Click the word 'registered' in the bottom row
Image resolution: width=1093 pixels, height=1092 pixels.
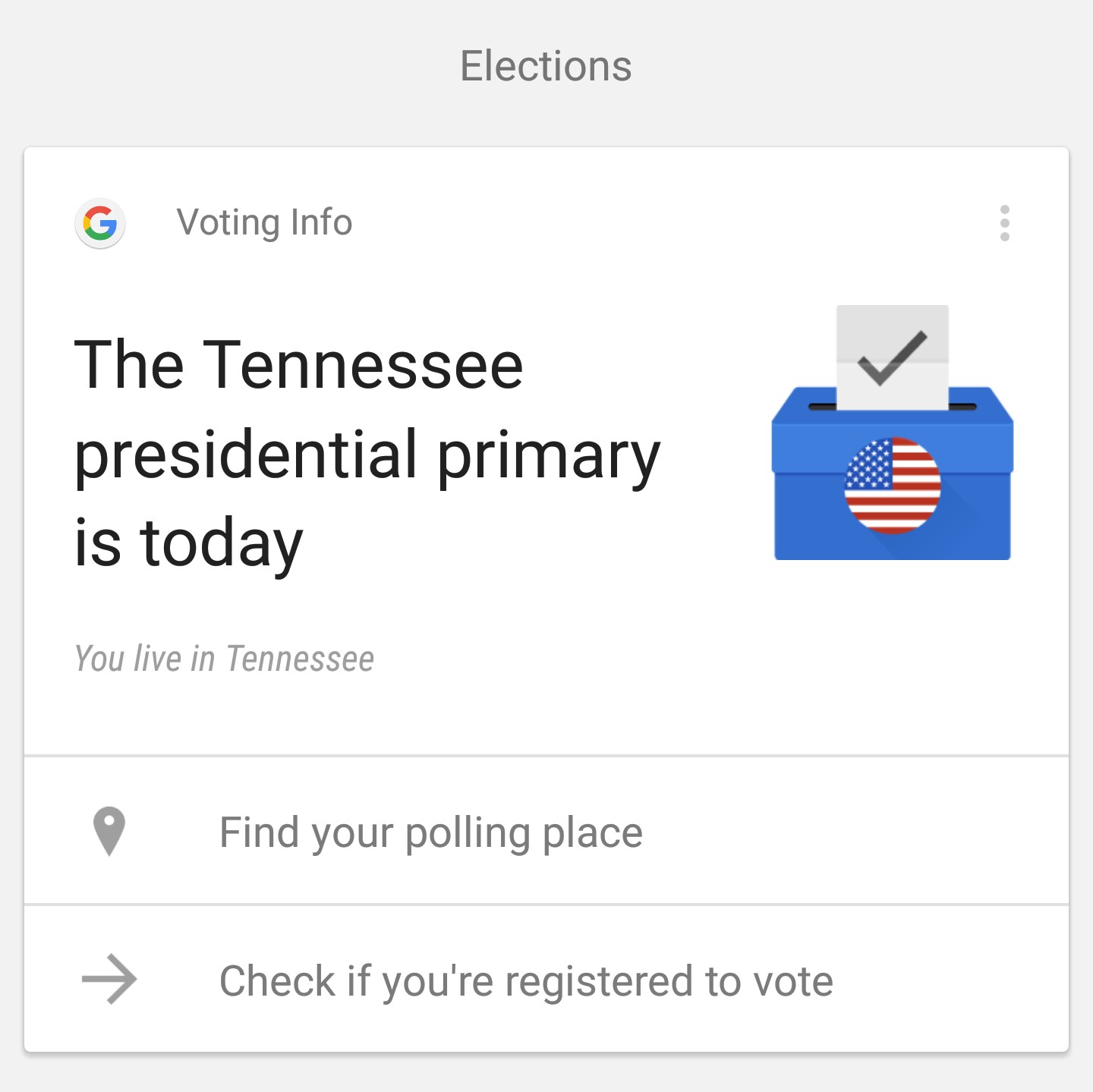pyautogui.click(x=599, y=982)
